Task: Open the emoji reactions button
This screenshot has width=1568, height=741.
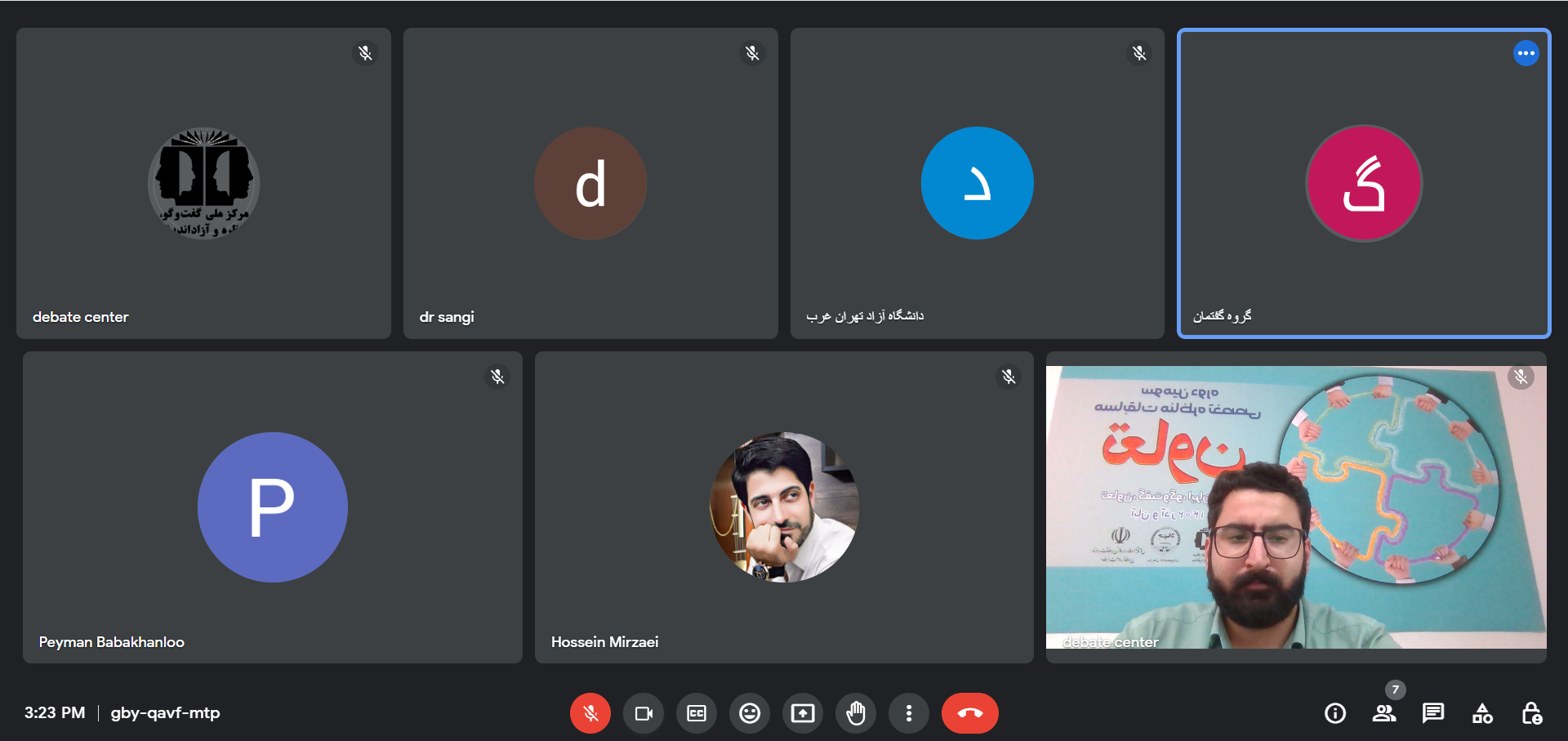Action: [x=749, y=713]
